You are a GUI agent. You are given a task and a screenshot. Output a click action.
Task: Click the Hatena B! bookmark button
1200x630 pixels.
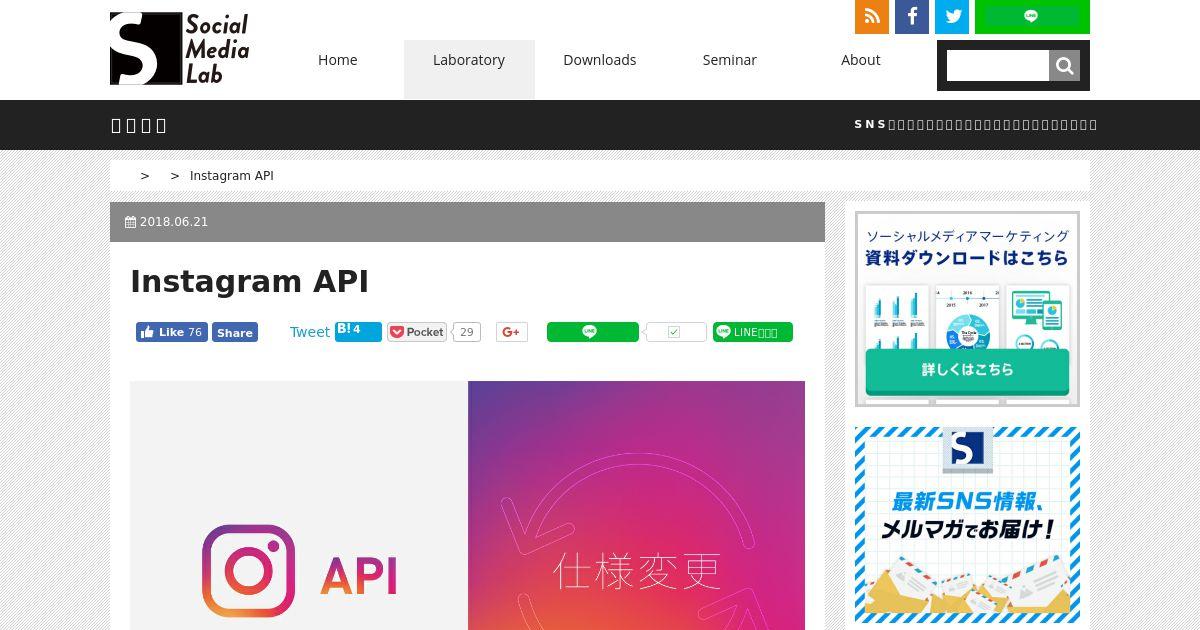point(358,332)
